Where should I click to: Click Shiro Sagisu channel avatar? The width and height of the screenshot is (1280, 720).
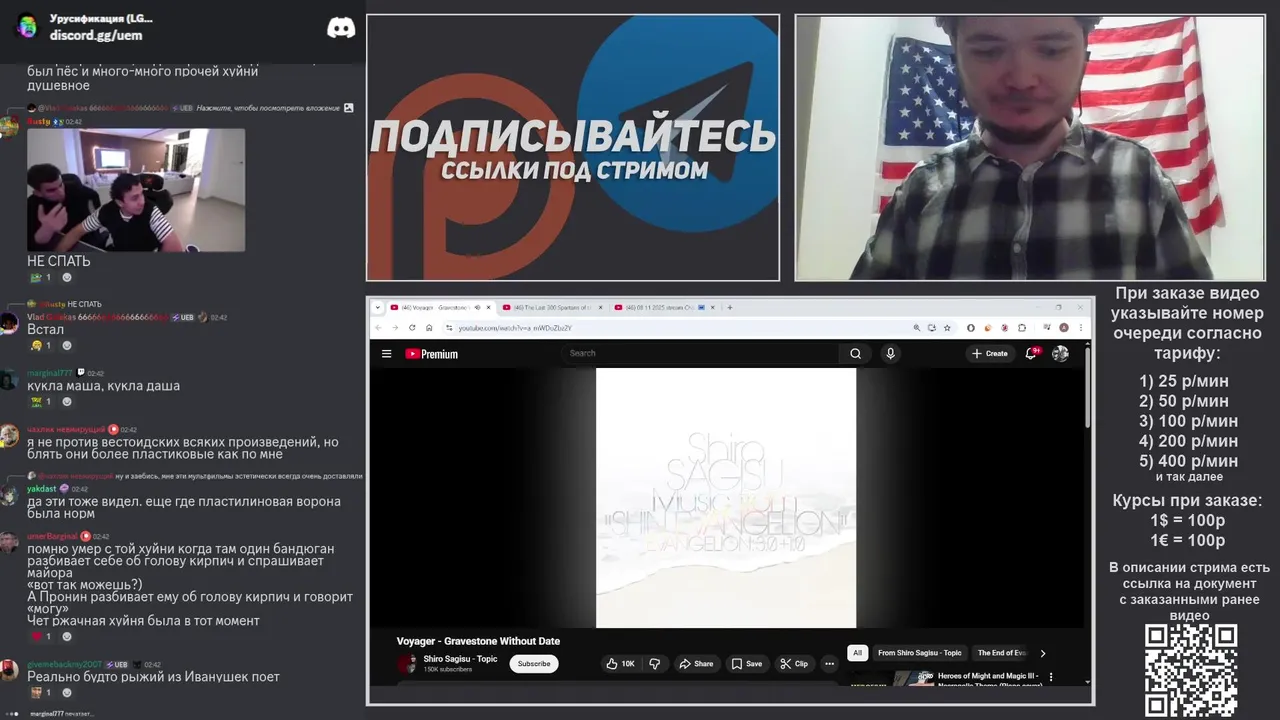tap(407, 663)
